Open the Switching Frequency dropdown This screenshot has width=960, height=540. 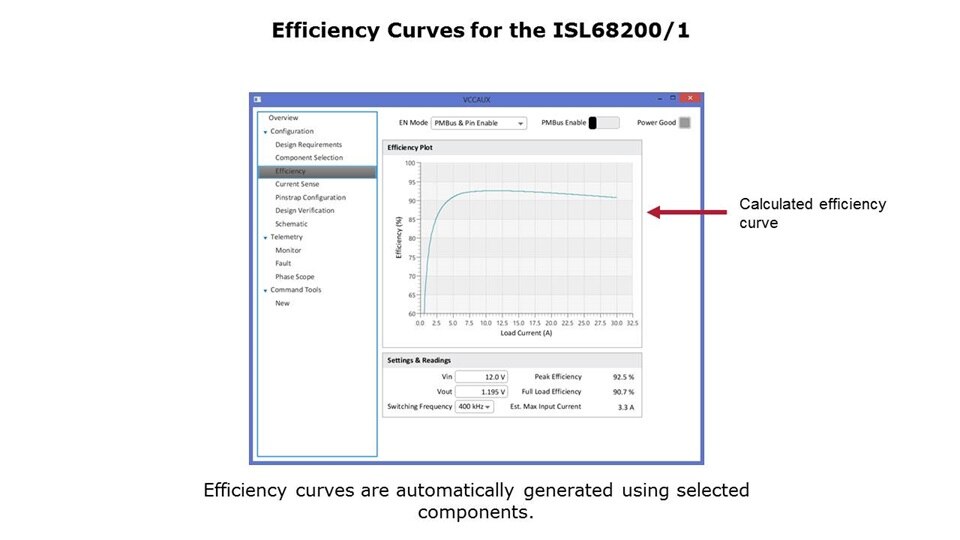[x=474, y=407]
